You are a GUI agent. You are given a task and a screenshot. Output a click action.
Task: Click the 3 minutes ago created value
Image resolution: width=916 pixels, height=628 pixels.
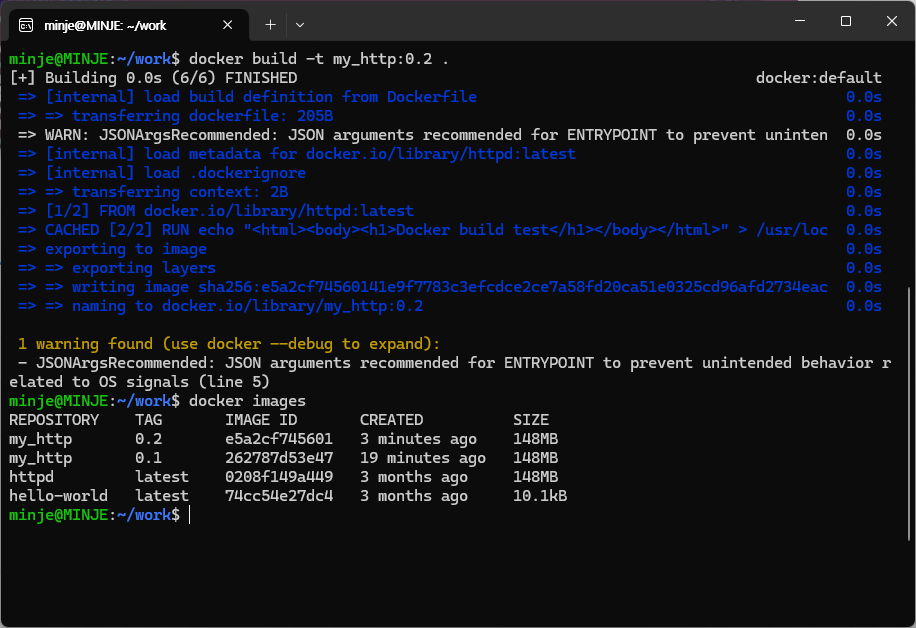[418, 439]
